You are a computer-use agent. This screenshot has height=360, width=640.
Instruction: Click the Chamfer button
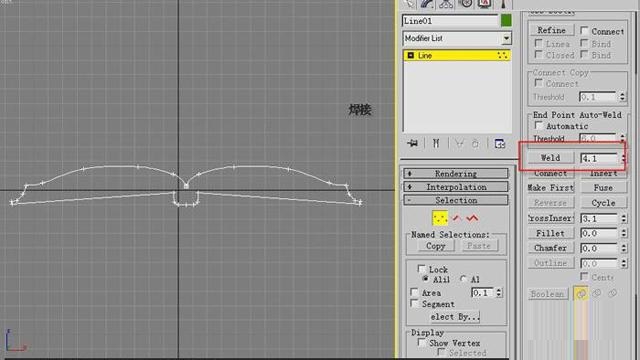tap(550, 248)
